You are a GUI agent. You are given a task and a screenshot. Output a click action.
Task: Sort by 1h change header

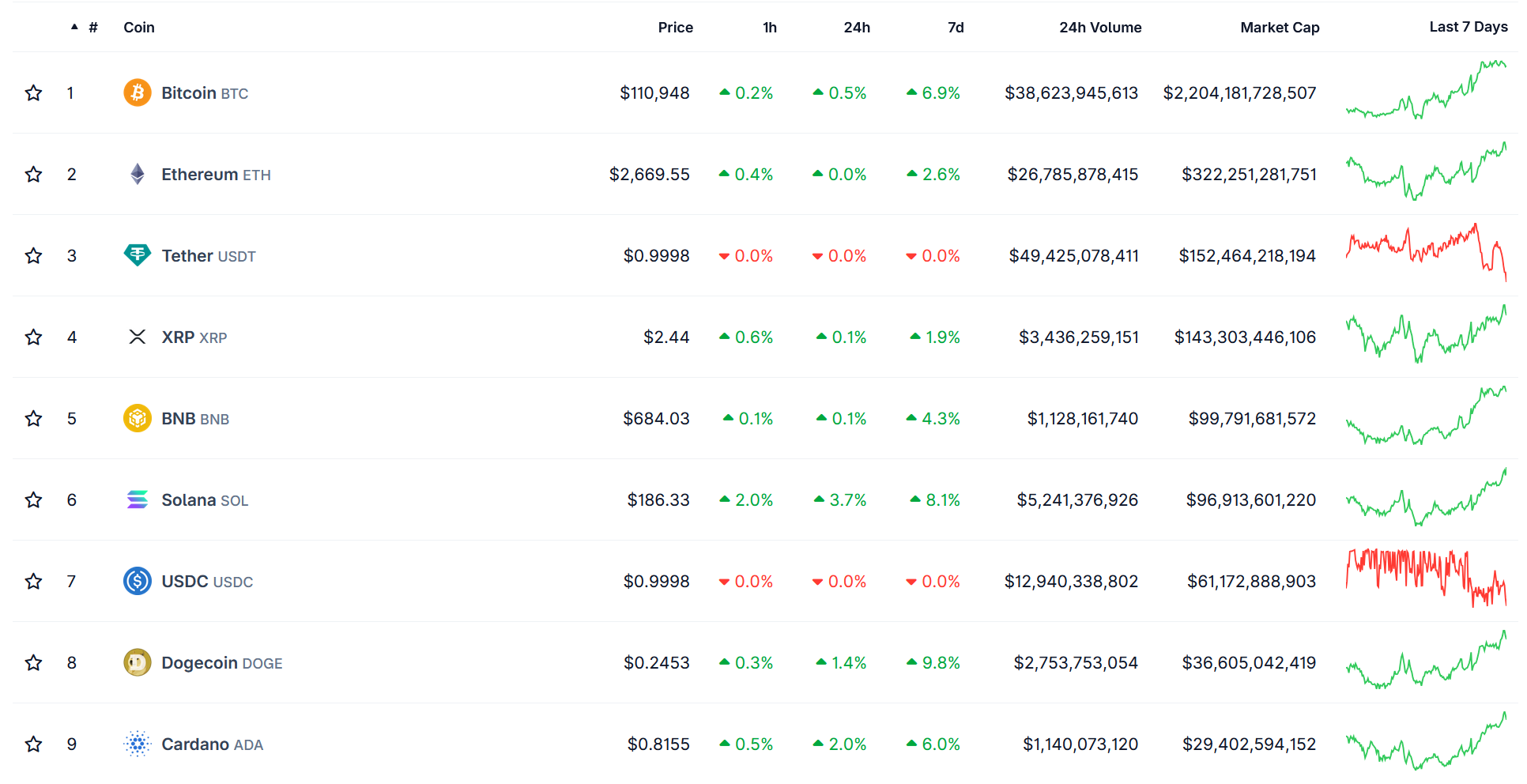770,27
